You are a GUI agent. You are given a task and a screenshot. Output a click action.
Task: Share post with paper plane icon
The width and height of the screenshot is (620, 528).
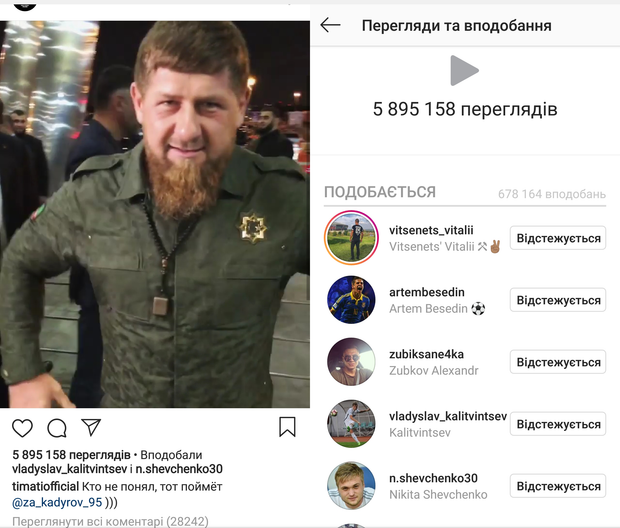coord(91,427)
